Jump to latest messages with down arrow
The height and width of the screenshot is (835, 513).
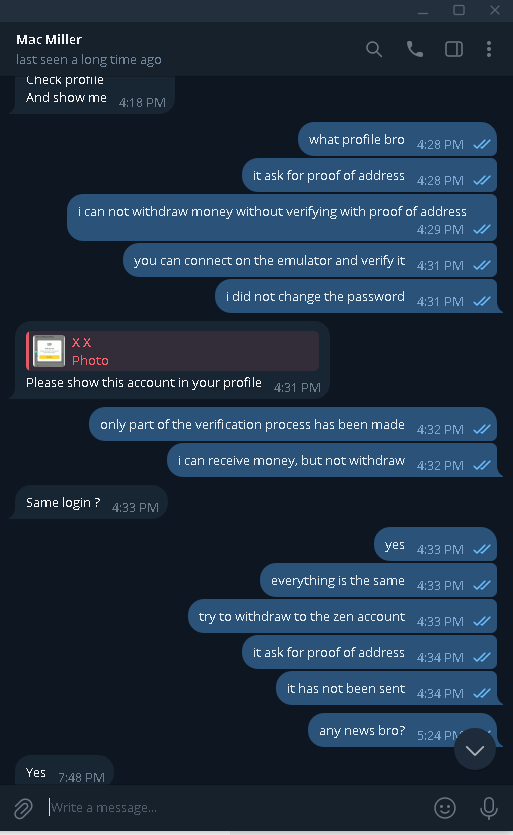pos(475,749)
